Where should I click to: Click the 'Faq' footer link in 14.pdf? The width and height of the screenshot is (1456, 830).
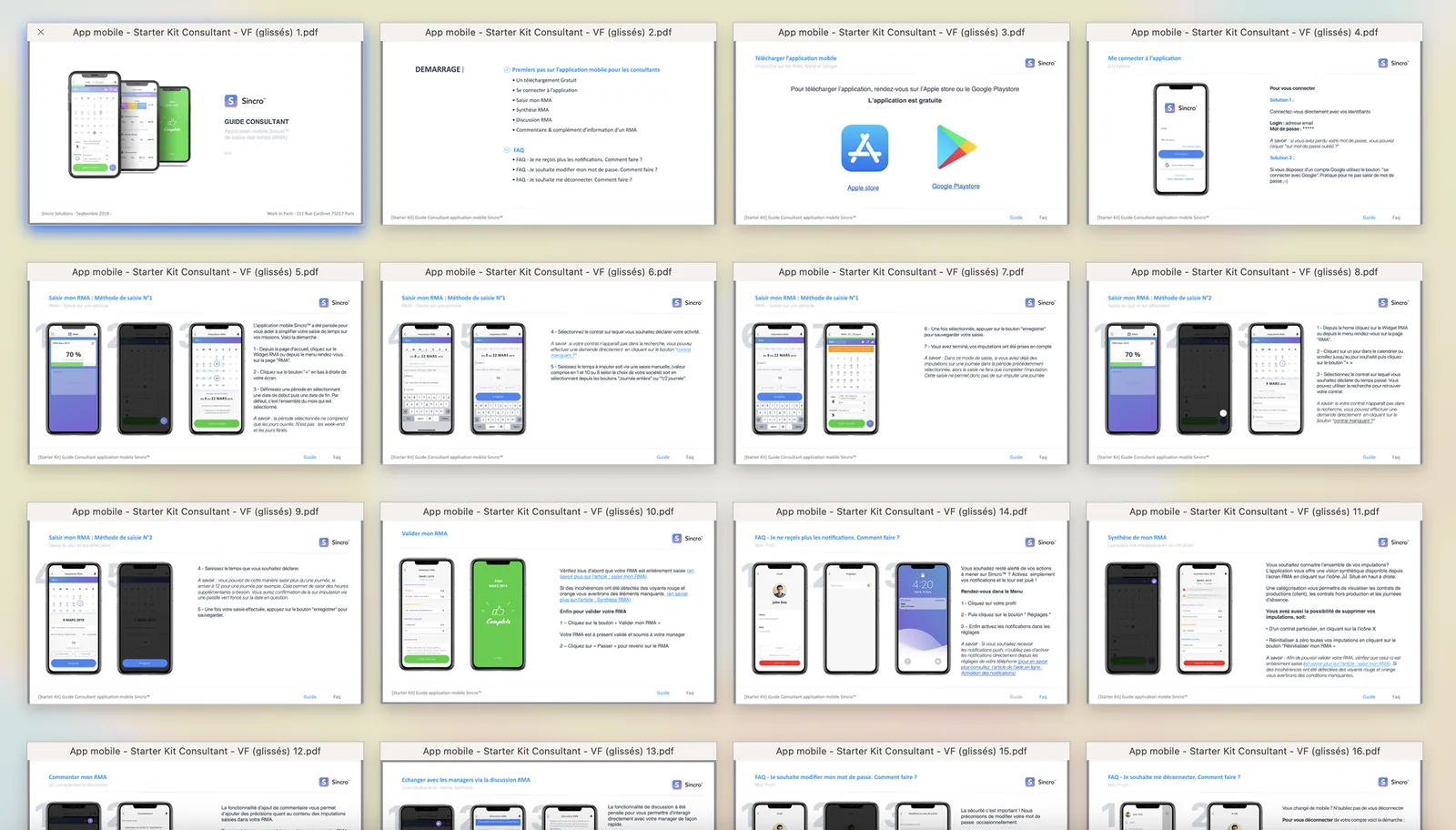point(1043,697)
